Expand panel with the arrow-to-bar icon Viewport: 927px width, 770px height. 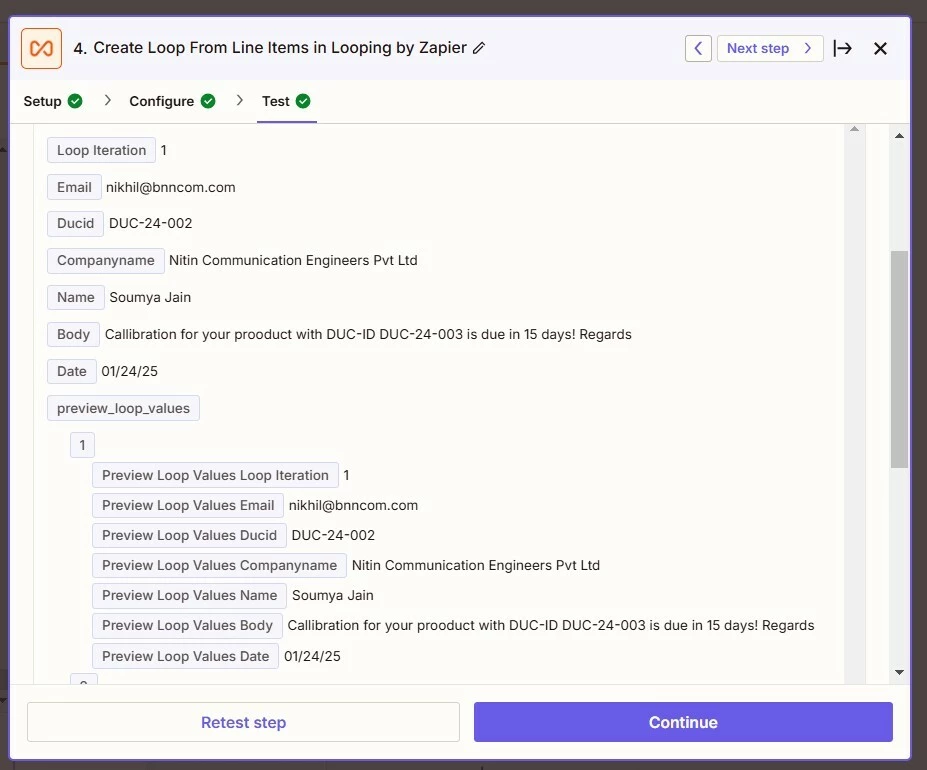tap(842, 48)
